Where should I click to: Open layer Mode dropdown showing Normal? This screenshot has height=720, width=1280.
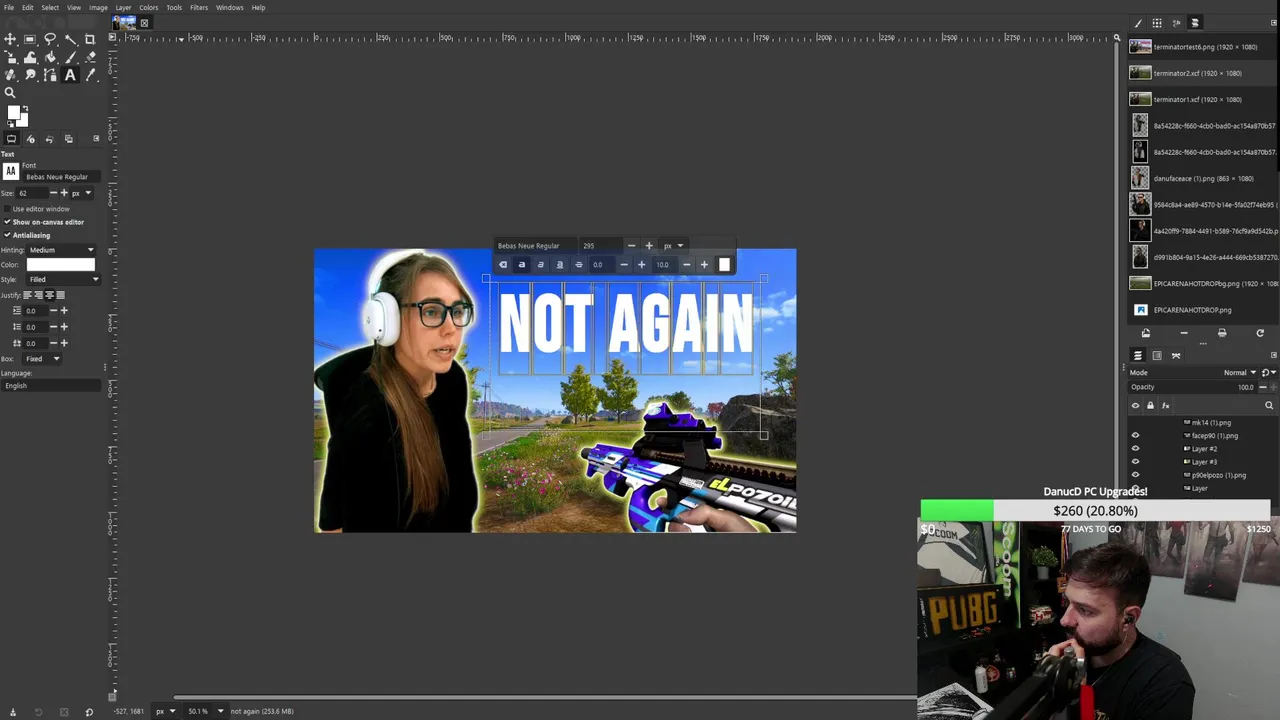point(1240,373)
